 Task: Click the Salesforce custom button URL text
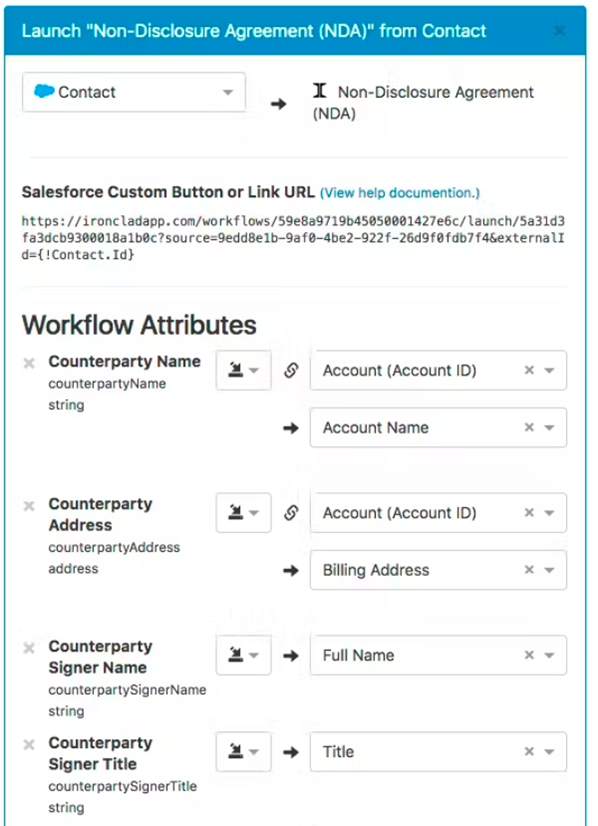[293, 238]
